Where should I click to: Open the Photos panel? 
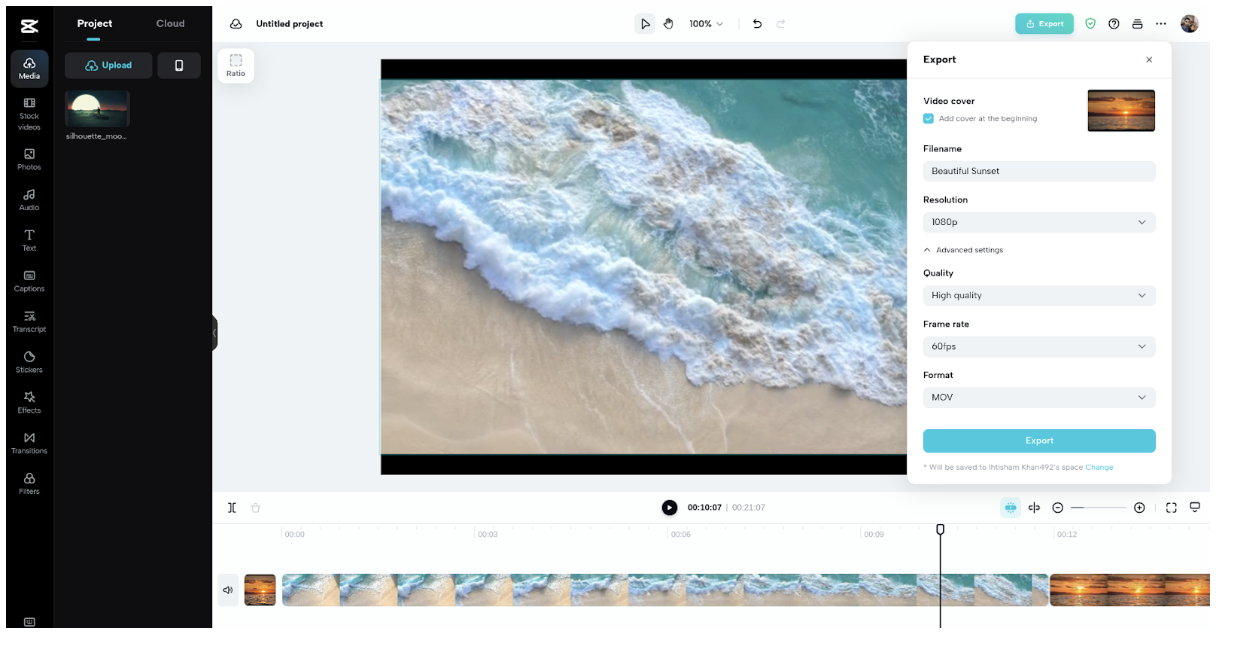29,159
